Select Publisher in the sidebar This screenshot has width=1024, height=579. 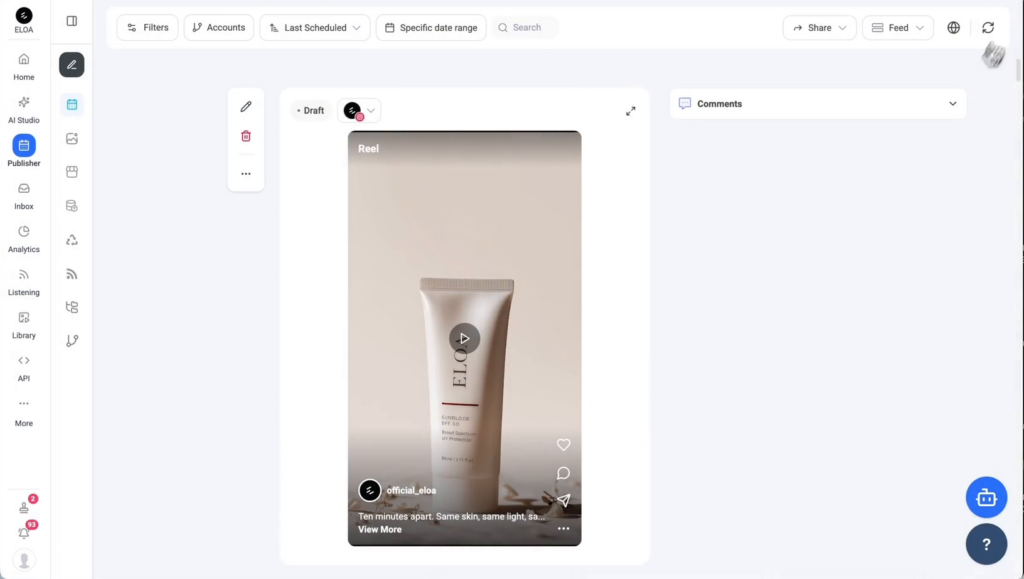[x=24, y=151]
